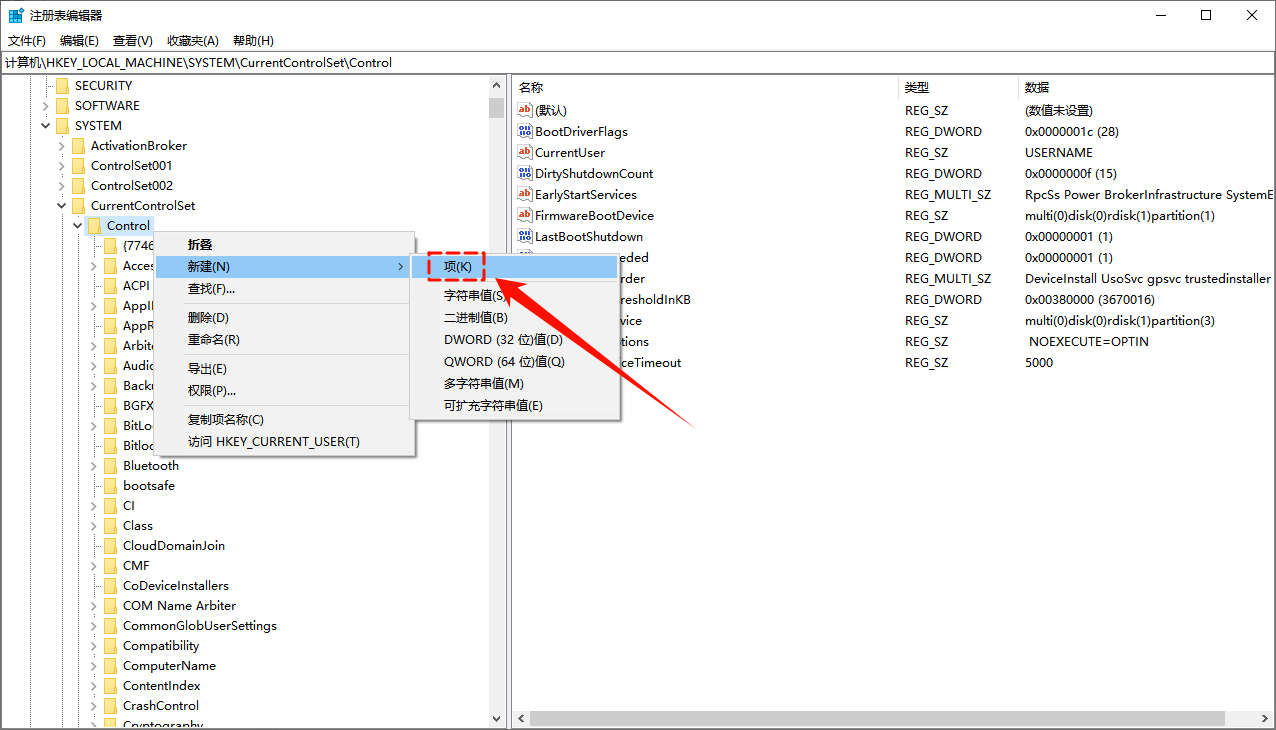Viewport: 1276px width, 730px height.
Task: Expand the ComputerName key node
Action: pyautogui.click(x=94, y=666)
